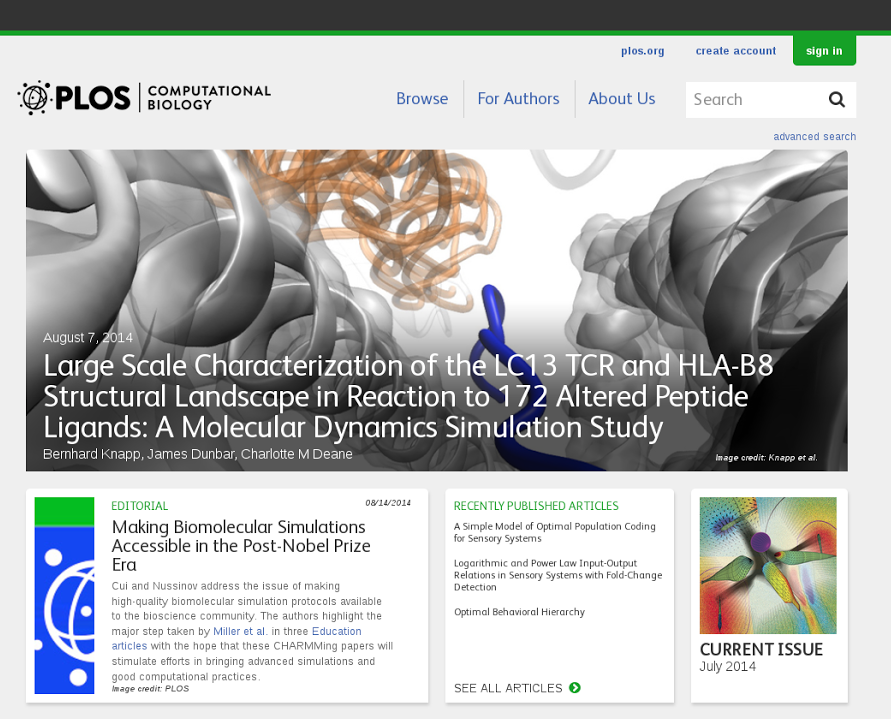This screenshot has height=719, width=891.
Task: Open the LC13 TCR featured article headline
Action: click(408, 396)
